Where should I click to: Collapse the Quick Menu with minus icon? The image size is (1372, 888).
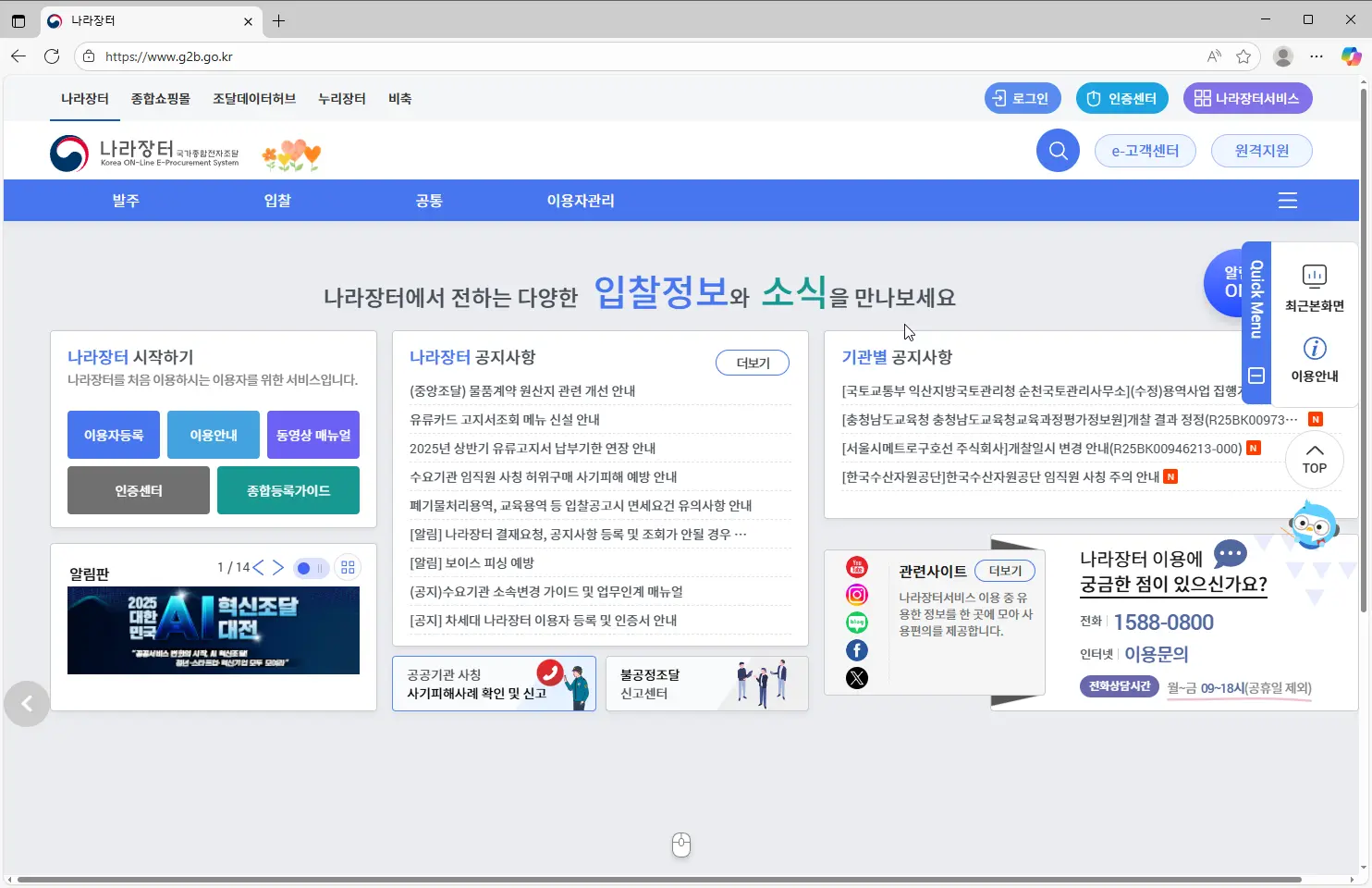(1256, 376)
